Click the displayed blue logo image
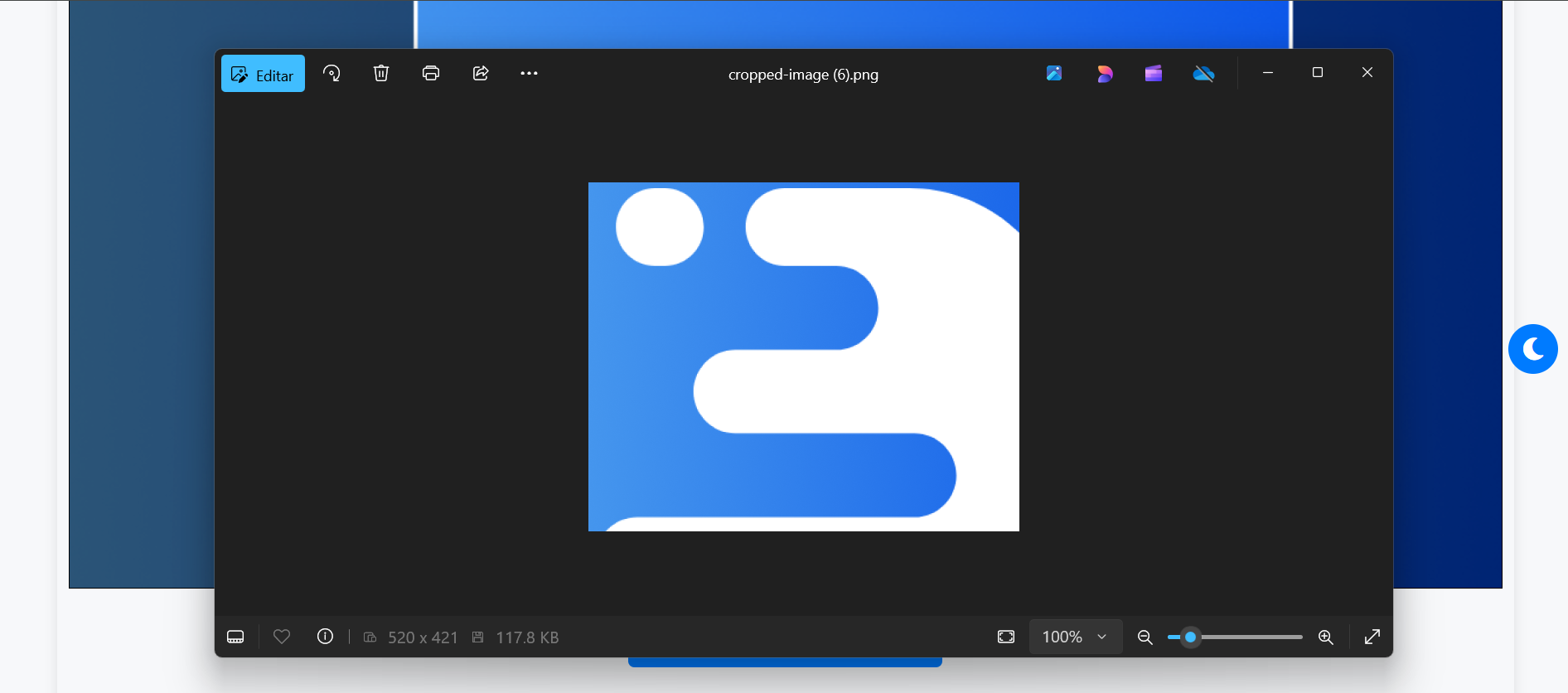Image resolution: width=1568 pixels, height=693 pixels. click(x=804, y=356)
